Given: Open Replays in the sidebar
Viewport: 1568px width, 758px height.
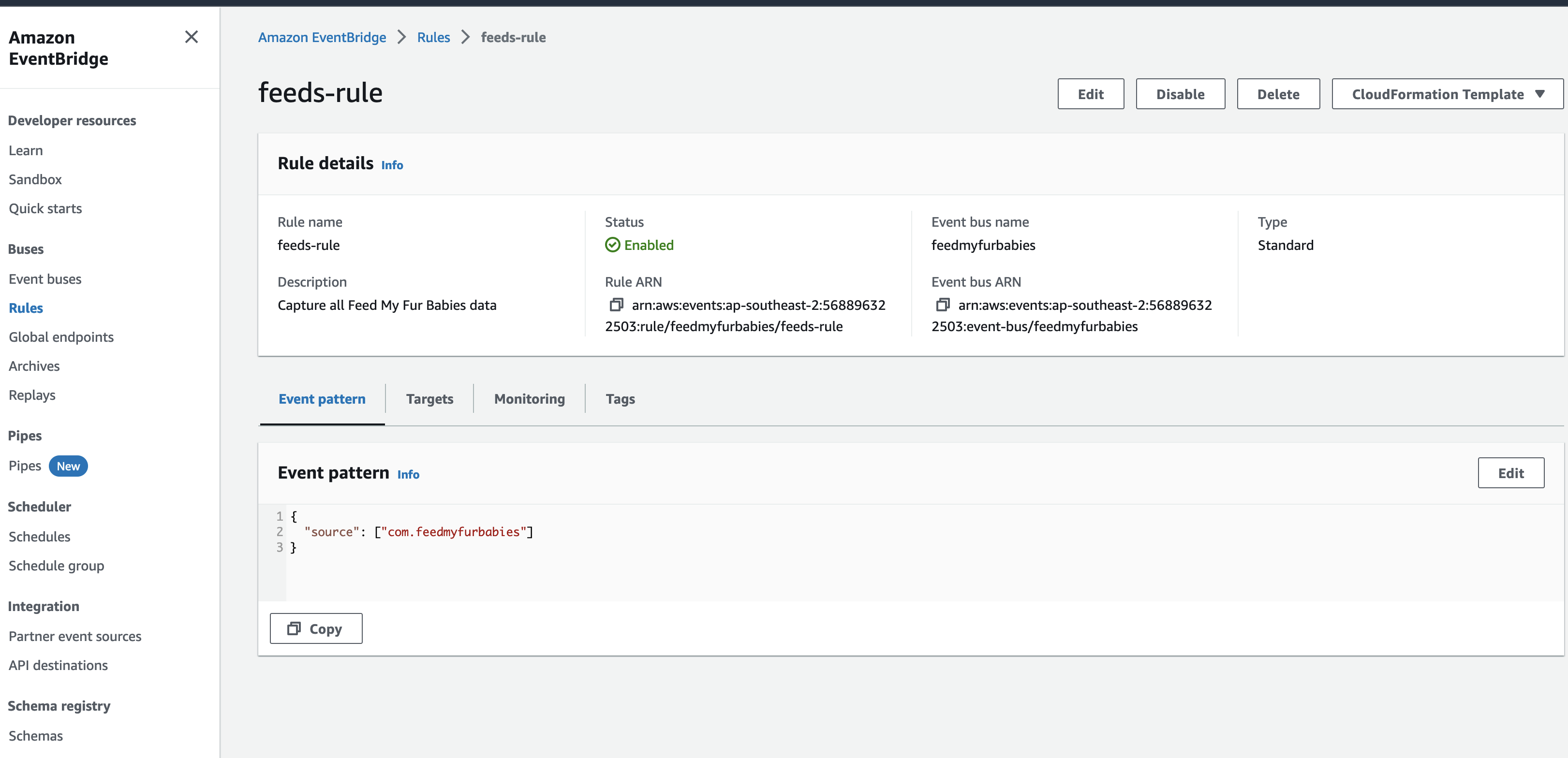Looking at the screenshot, I should [31, 395].
